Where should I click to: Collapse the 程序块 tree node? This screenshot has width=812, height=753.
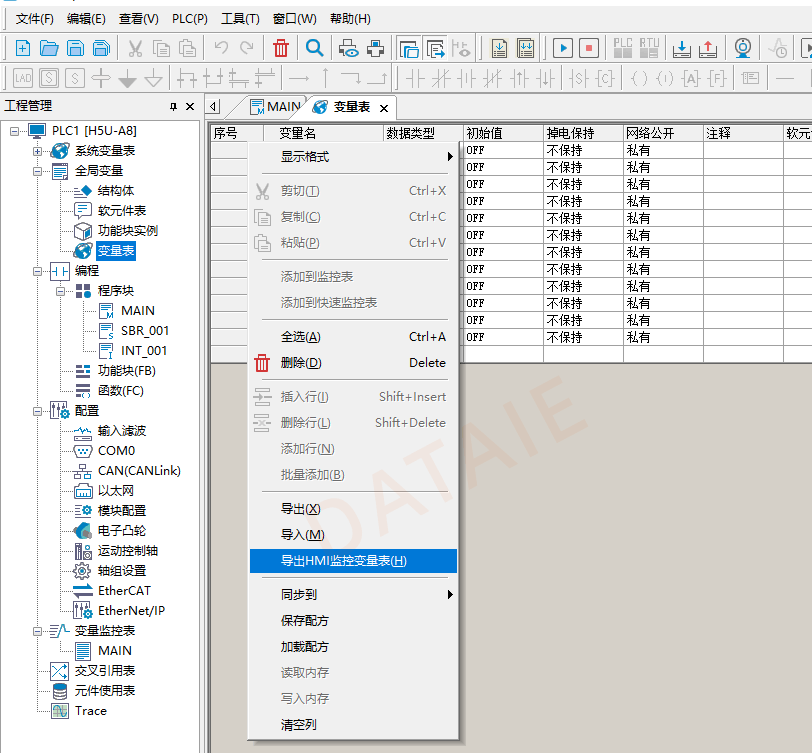pyautogui.click(x=61, y=291)
